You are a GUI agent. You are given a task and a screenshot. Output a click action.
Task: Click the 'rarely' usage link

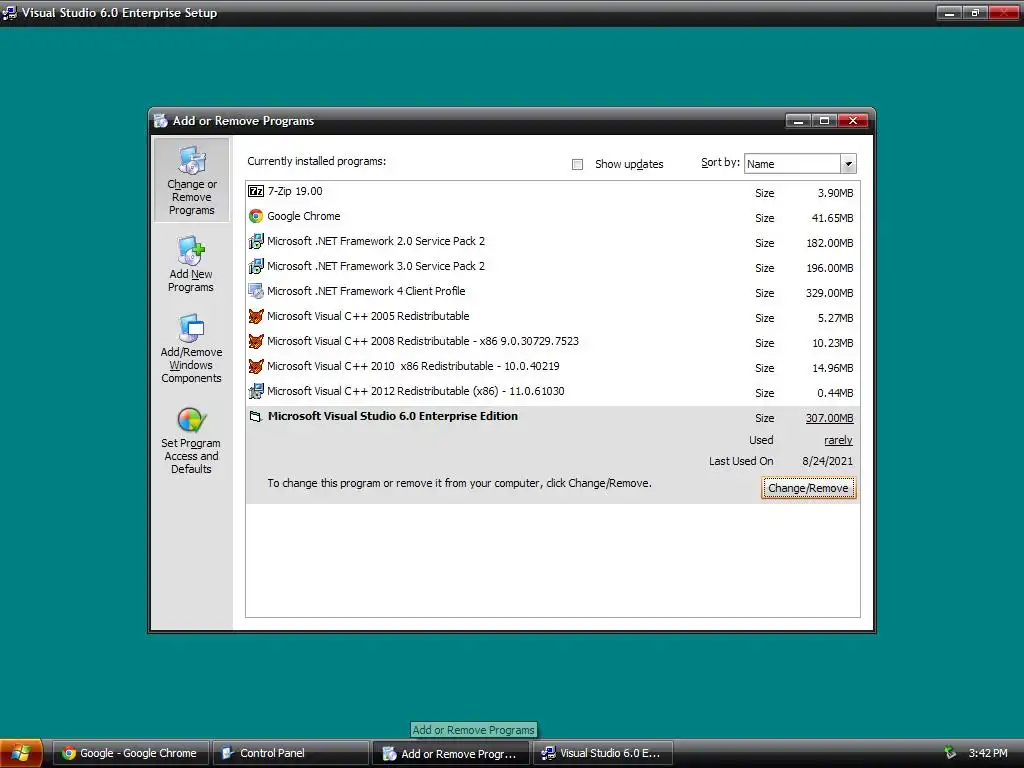click(x=838, y=440)
